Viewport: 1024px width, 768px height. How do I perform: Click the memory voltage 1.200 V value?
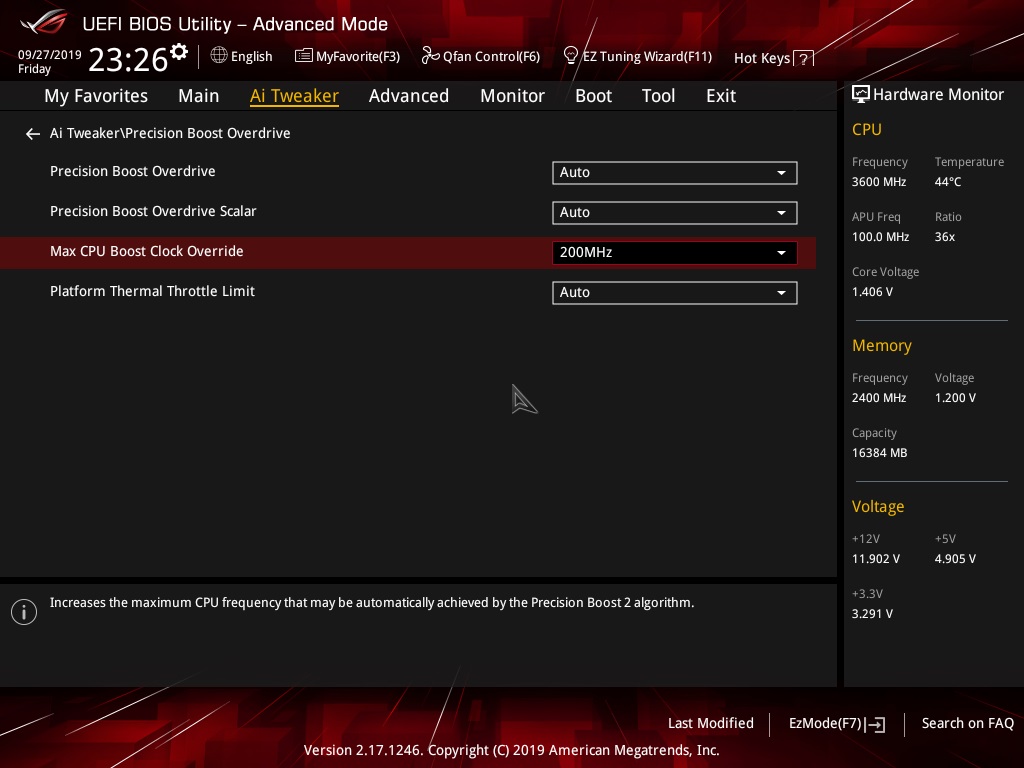tap(955, 398)
